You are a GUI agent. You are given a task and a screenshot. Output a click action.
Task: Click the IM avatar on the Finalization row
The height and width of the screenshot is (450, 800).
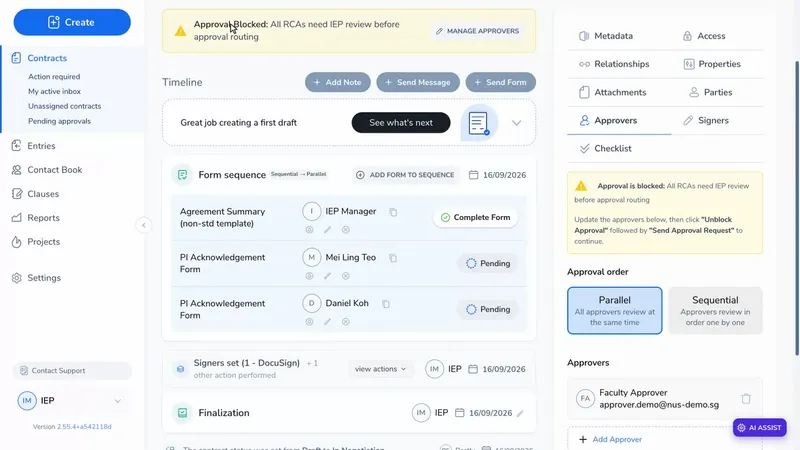pos(421,413)
